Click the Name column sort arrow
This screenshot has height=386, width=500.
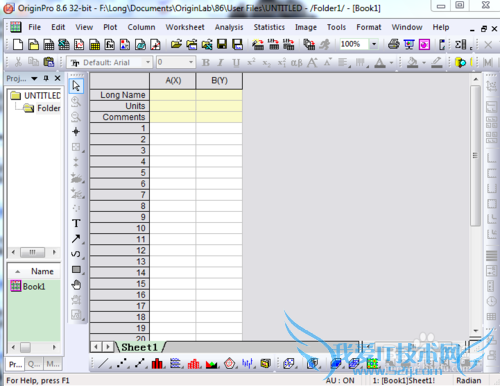18,272
